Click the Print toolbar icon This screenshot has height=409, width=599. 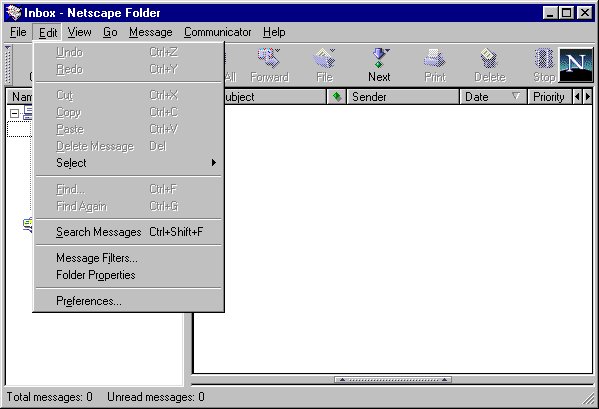point(435,65)
